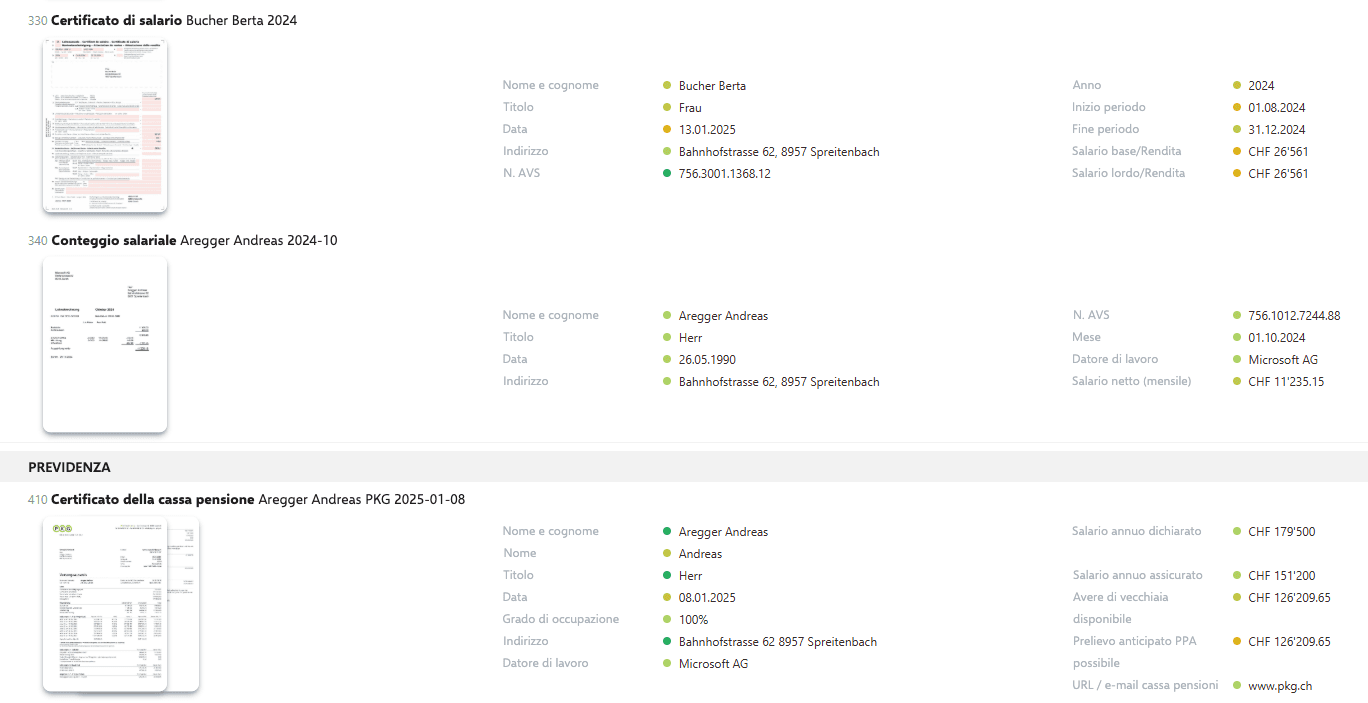This screenshot has width=1368, height=703.
Task: Select the declared annual salary "CHF 179'500"
Action: click(1282, 531)
